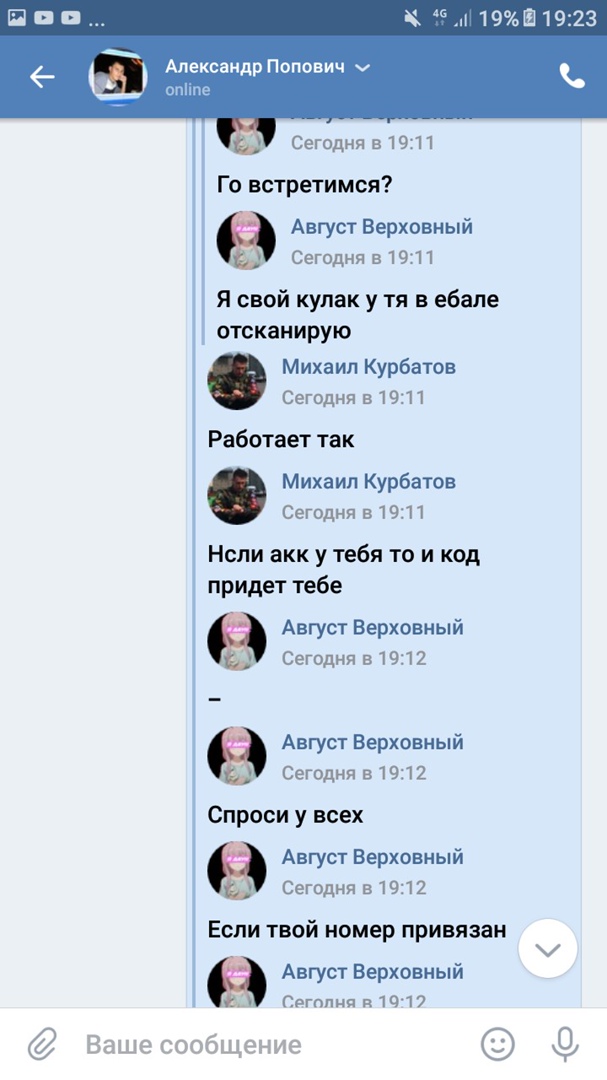This screenshot has width=607, height=1080.
Task: Tap the microphone voice message icon
Action: pos(565,1044)
